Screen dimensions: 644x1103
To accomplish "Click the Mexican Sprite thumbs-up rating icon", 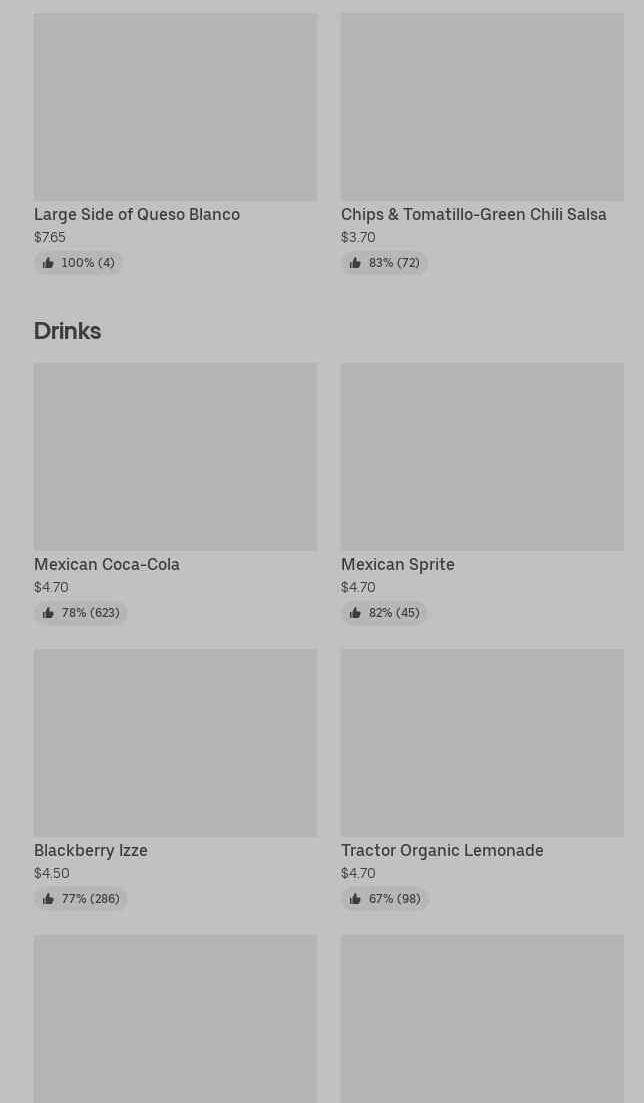I will (x=355, y=613).
